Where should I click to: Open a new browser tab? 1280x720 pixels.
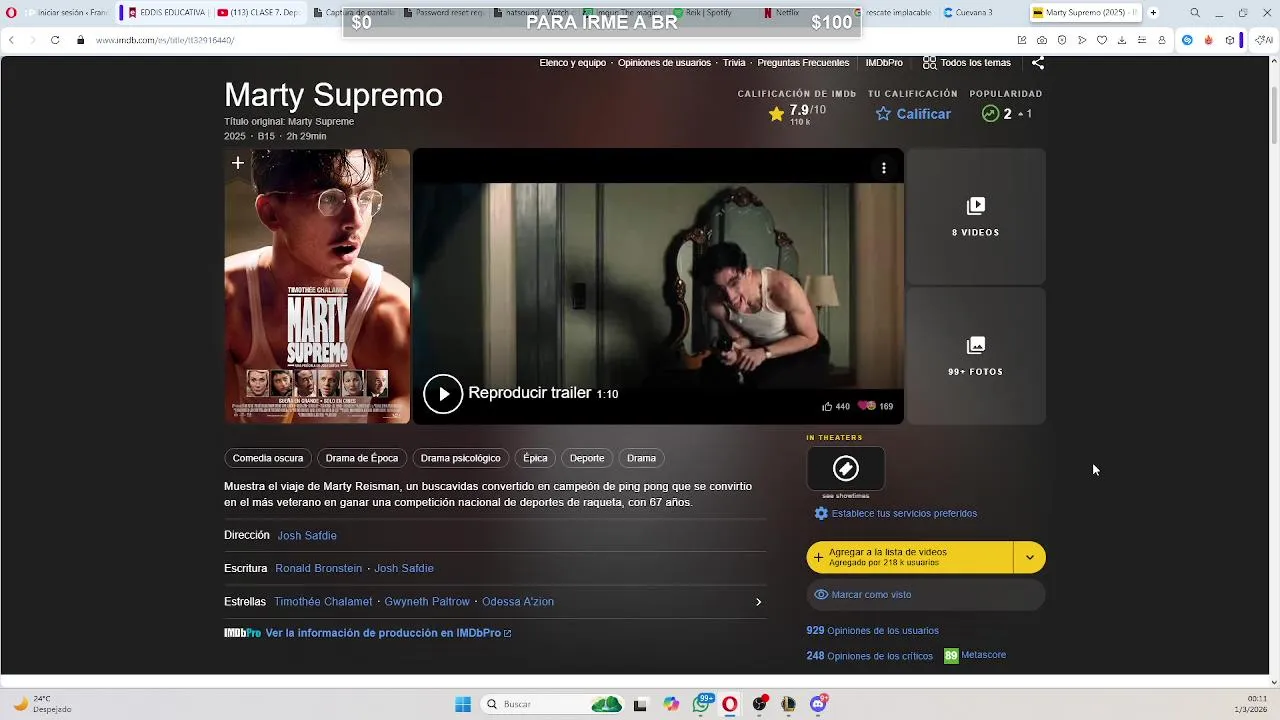[1153, 12]
